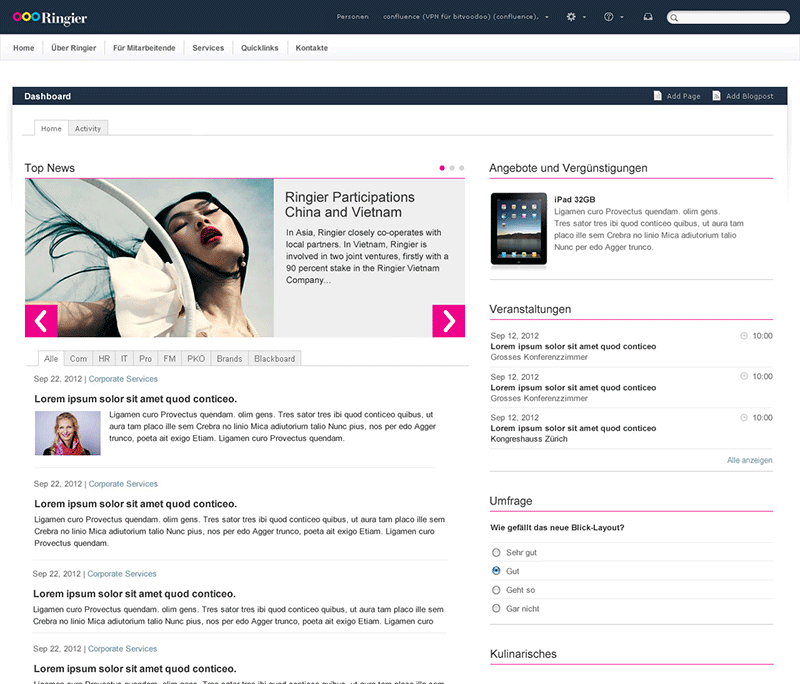Open the help question mark menu
Viewport: 800px width, 684px height.
click(x=608, y=17)
